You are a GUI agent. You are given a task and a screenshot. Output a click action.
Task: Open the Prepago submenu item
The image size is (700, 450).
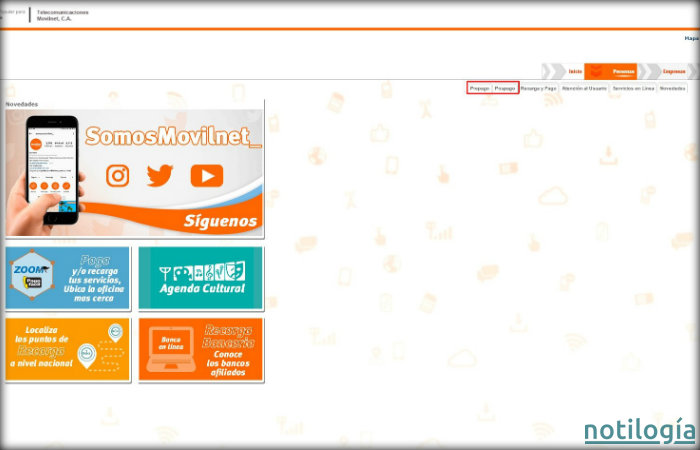click(479, 88)
